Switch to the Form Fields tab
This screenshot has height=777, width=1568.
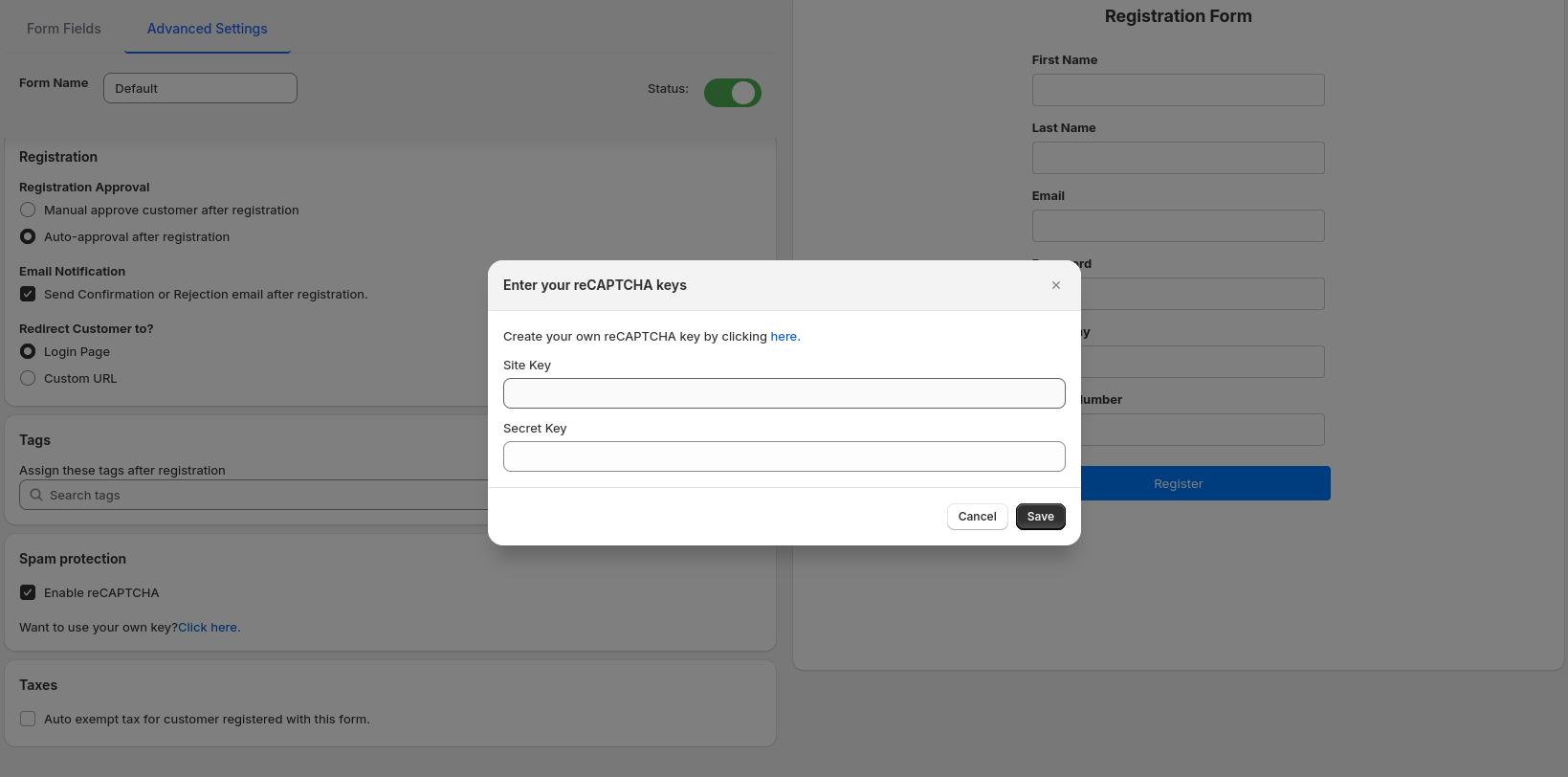64,29
